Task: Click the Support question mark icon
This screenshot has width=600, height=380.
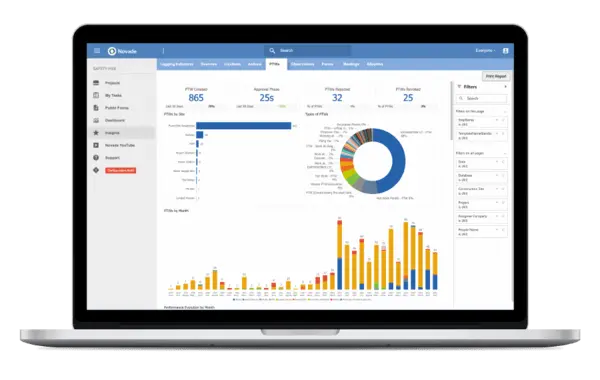Action: [96, 158]
